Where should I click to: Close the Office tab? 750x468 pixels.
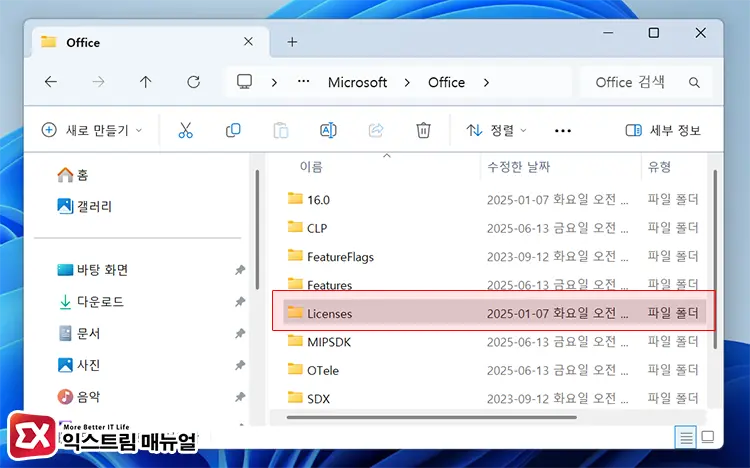[248, 42]
